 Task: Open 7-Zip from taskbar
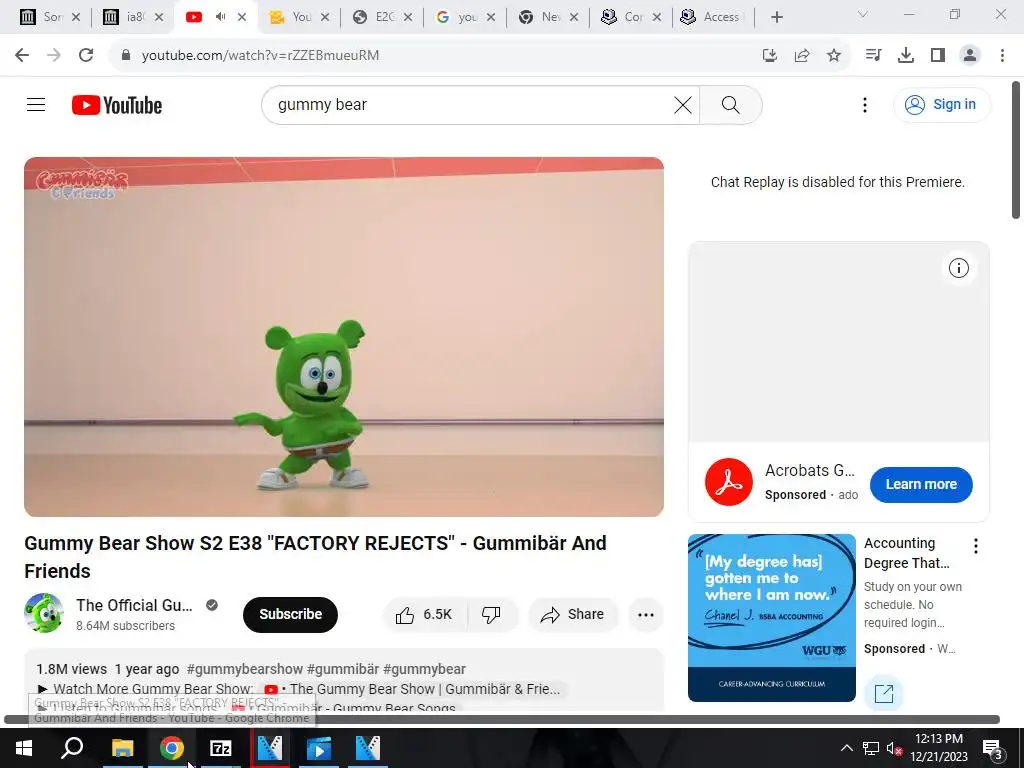[x=221, y=748]
